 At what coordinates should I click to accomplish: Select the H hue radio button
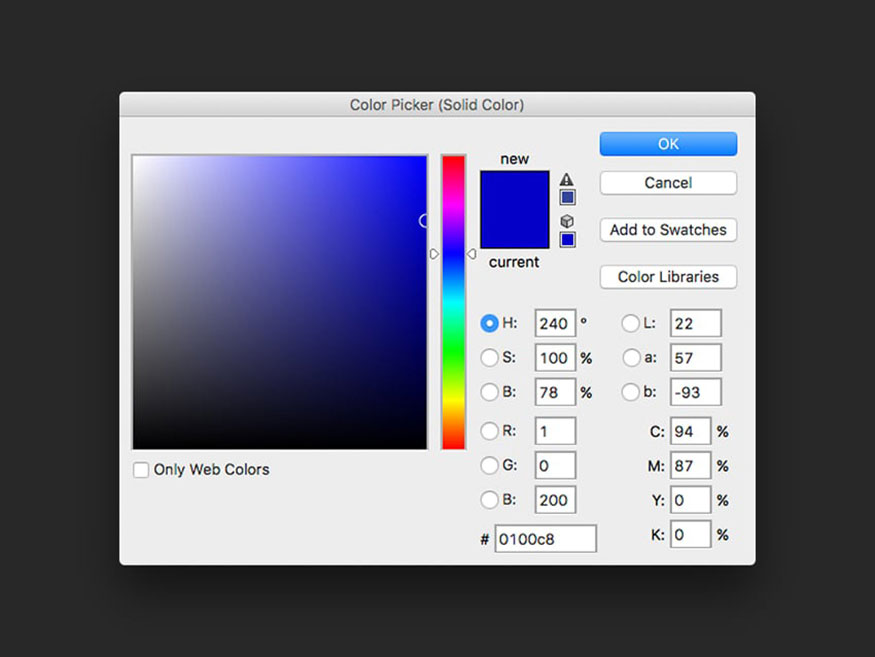[x=489, y=323]
